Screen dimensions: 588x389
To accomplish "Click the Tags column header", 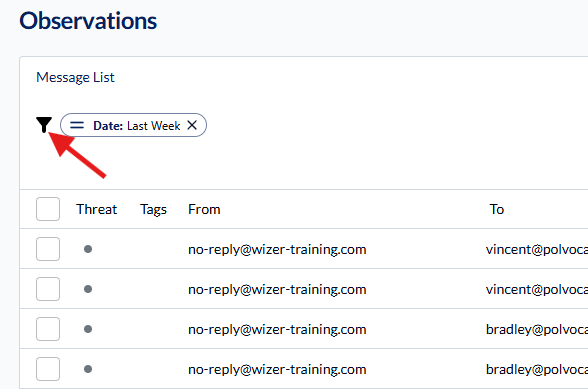I will pyautogui.click(x=153, y=209).
